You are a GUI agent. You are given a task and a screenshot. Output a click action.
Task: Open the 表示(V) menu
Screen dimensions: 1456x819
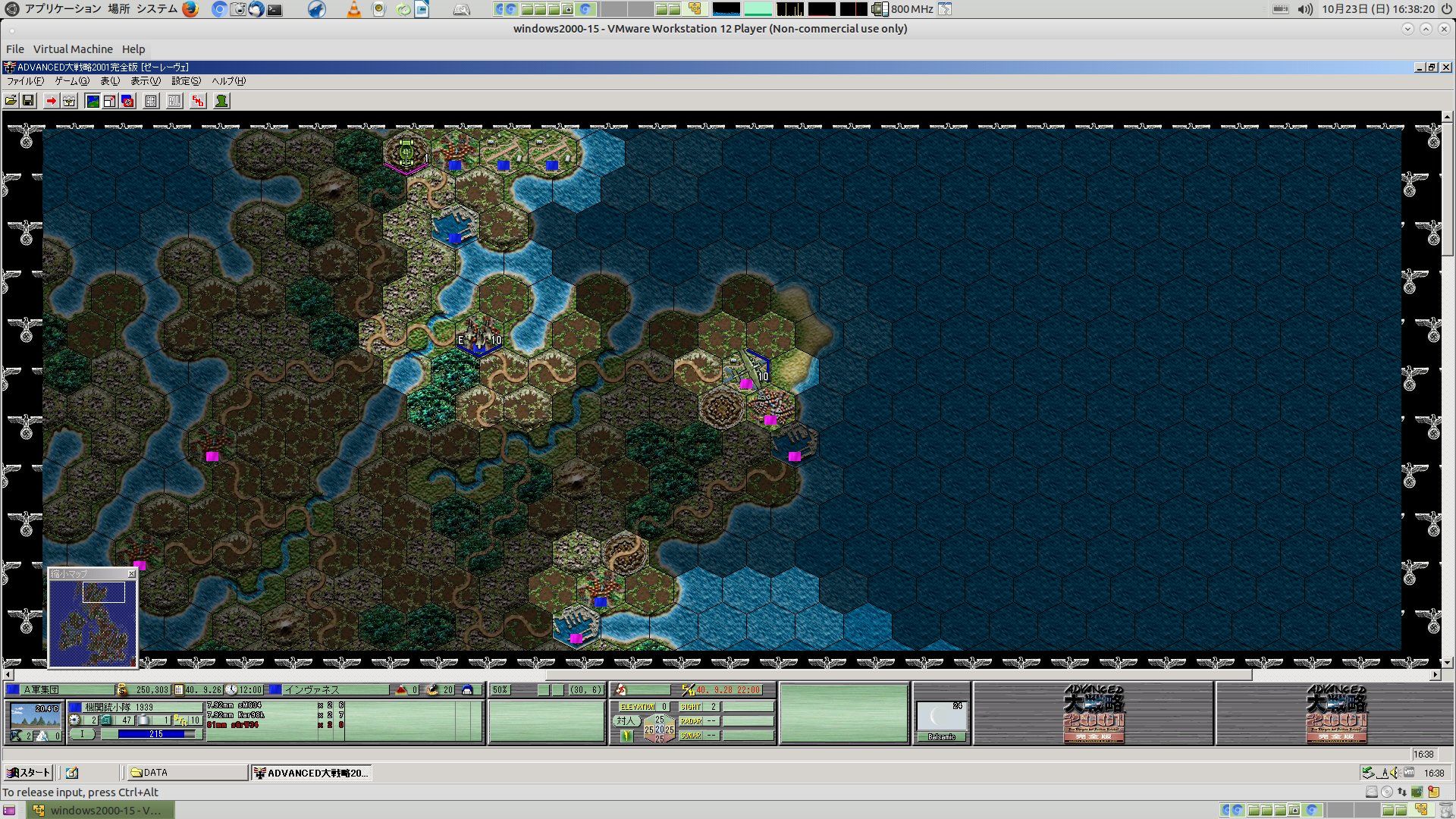point(146,81)
